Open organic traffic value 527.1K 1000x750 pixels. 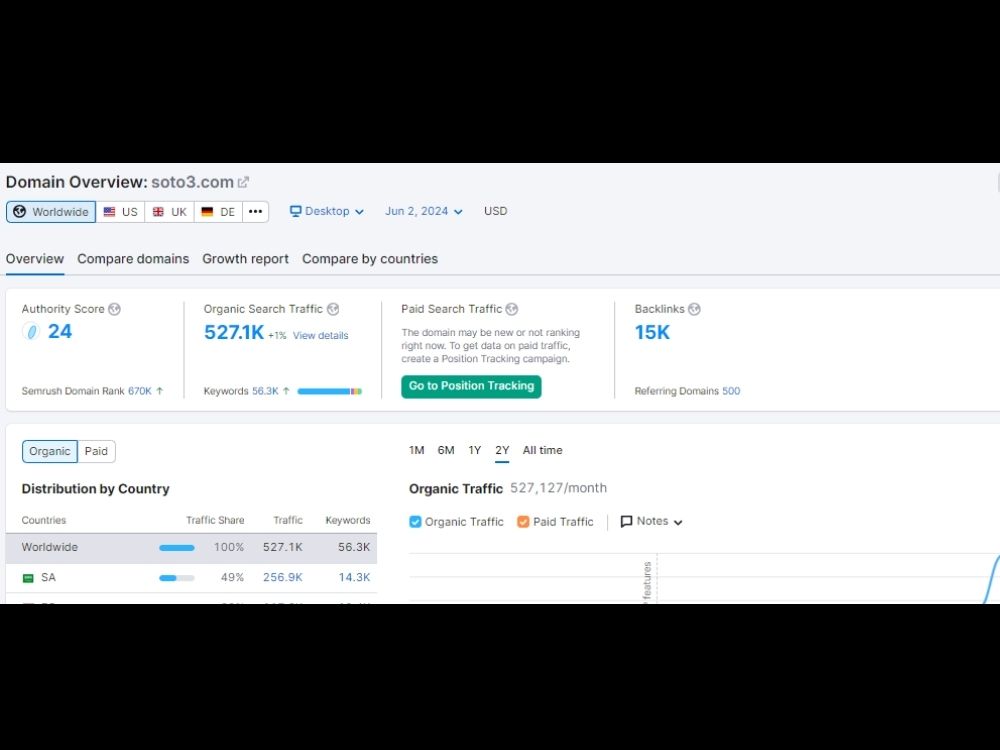click(234, 332)
